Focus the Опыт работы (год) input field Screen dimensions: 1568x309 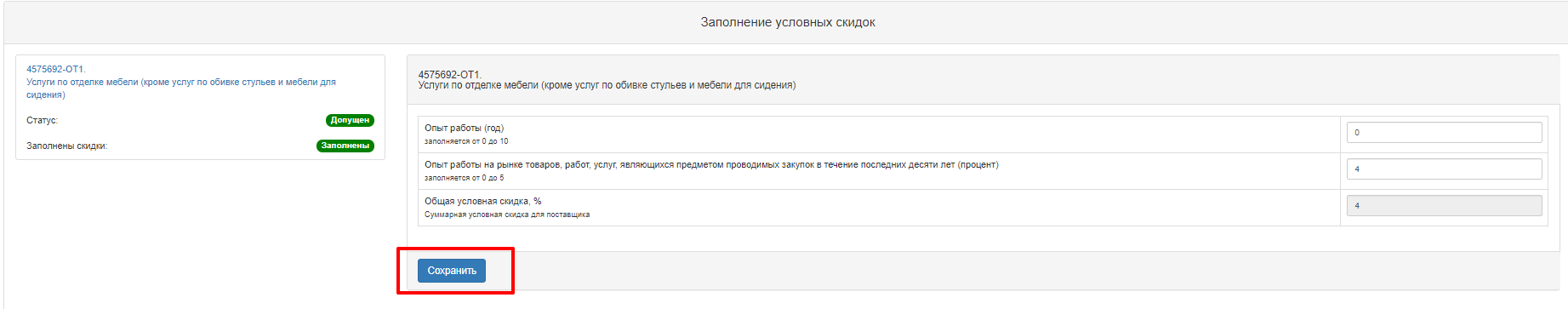point(1444,132)
